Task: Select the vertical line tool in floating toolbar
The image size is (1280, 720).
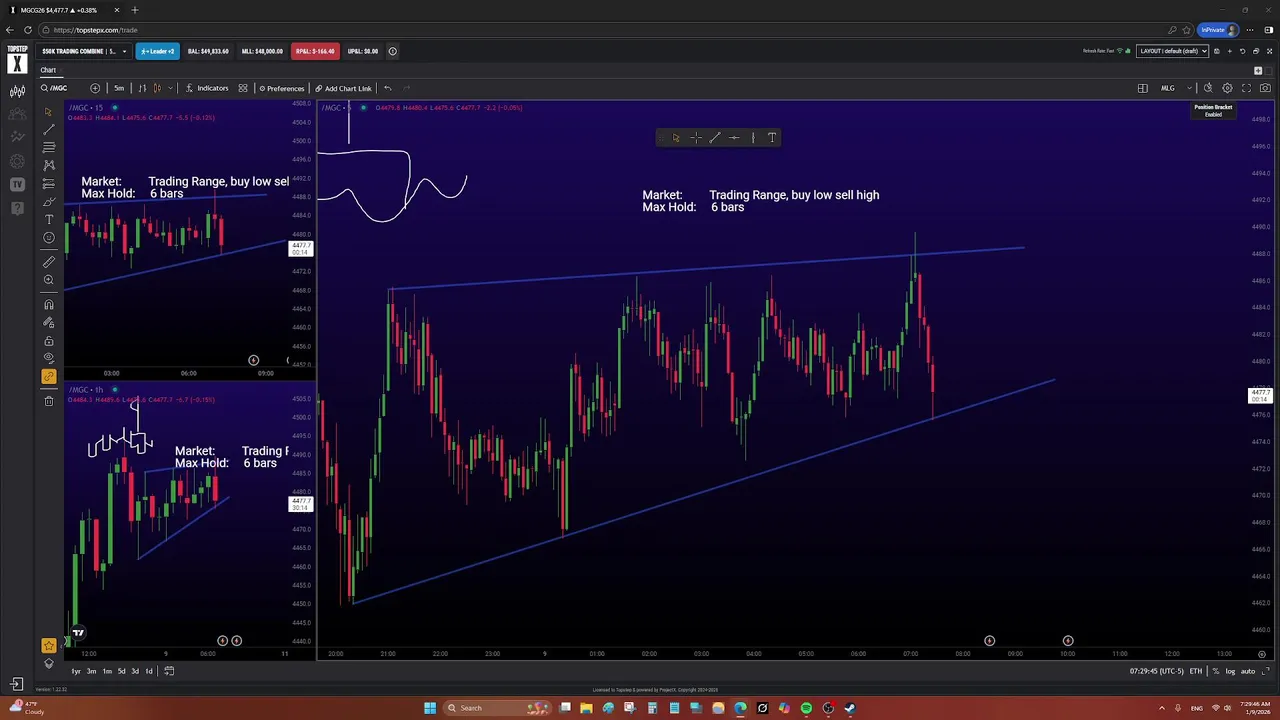Action: coord(753,138)
